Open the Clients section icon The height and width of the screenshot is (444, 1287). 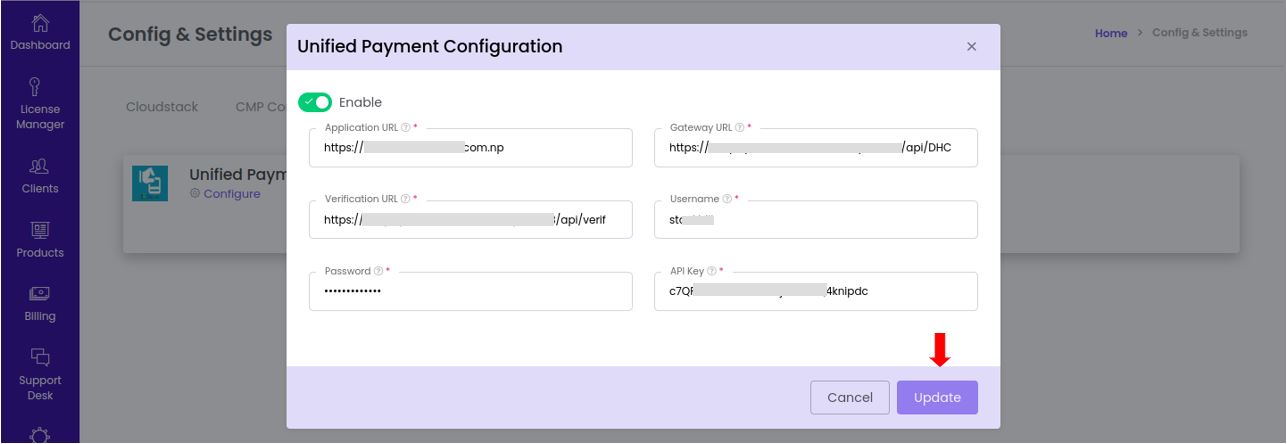pos(40,166)
